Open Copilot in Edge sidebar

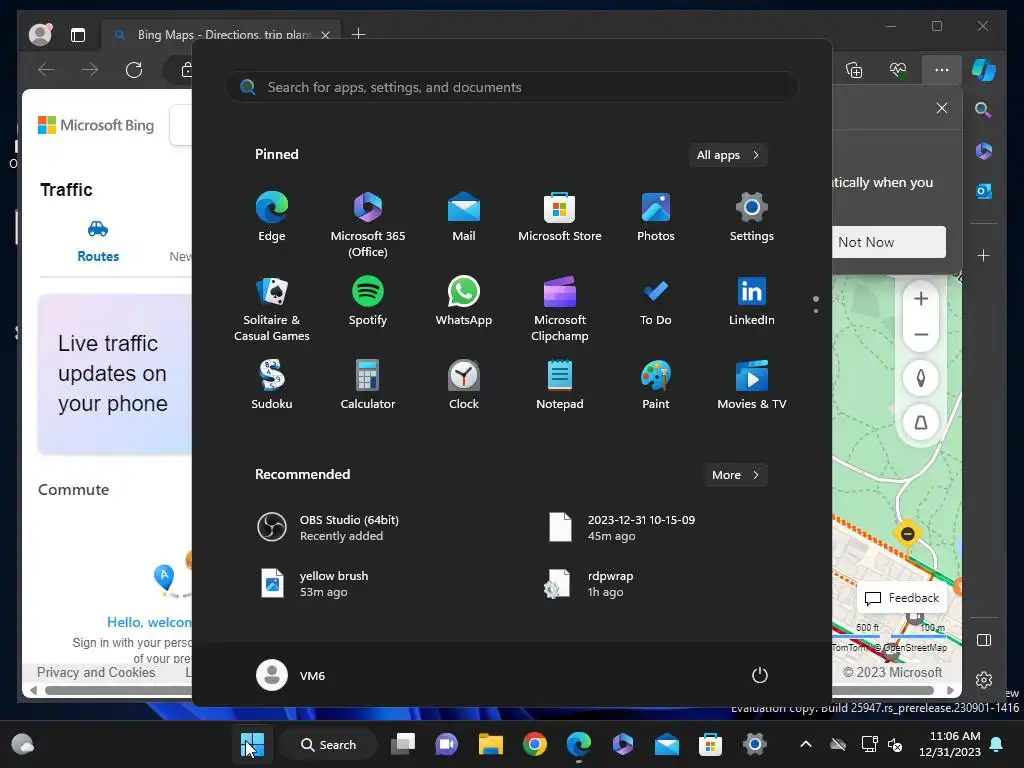click(984, 70)
